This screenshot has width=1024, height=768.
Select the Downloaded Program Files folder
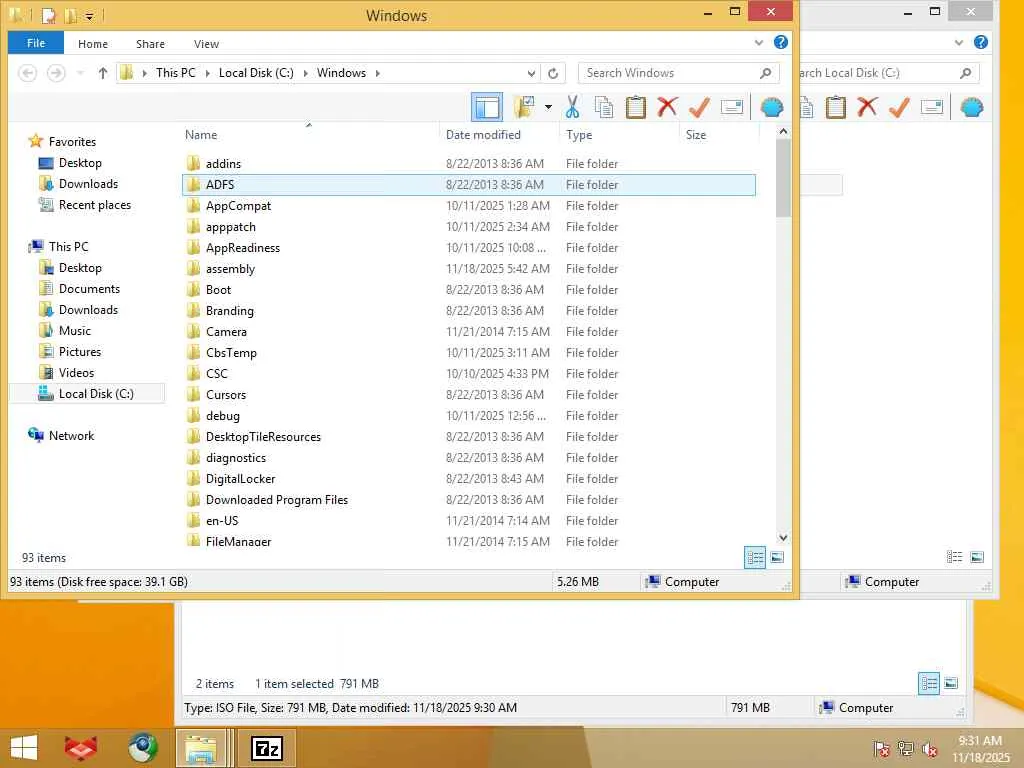469,500
